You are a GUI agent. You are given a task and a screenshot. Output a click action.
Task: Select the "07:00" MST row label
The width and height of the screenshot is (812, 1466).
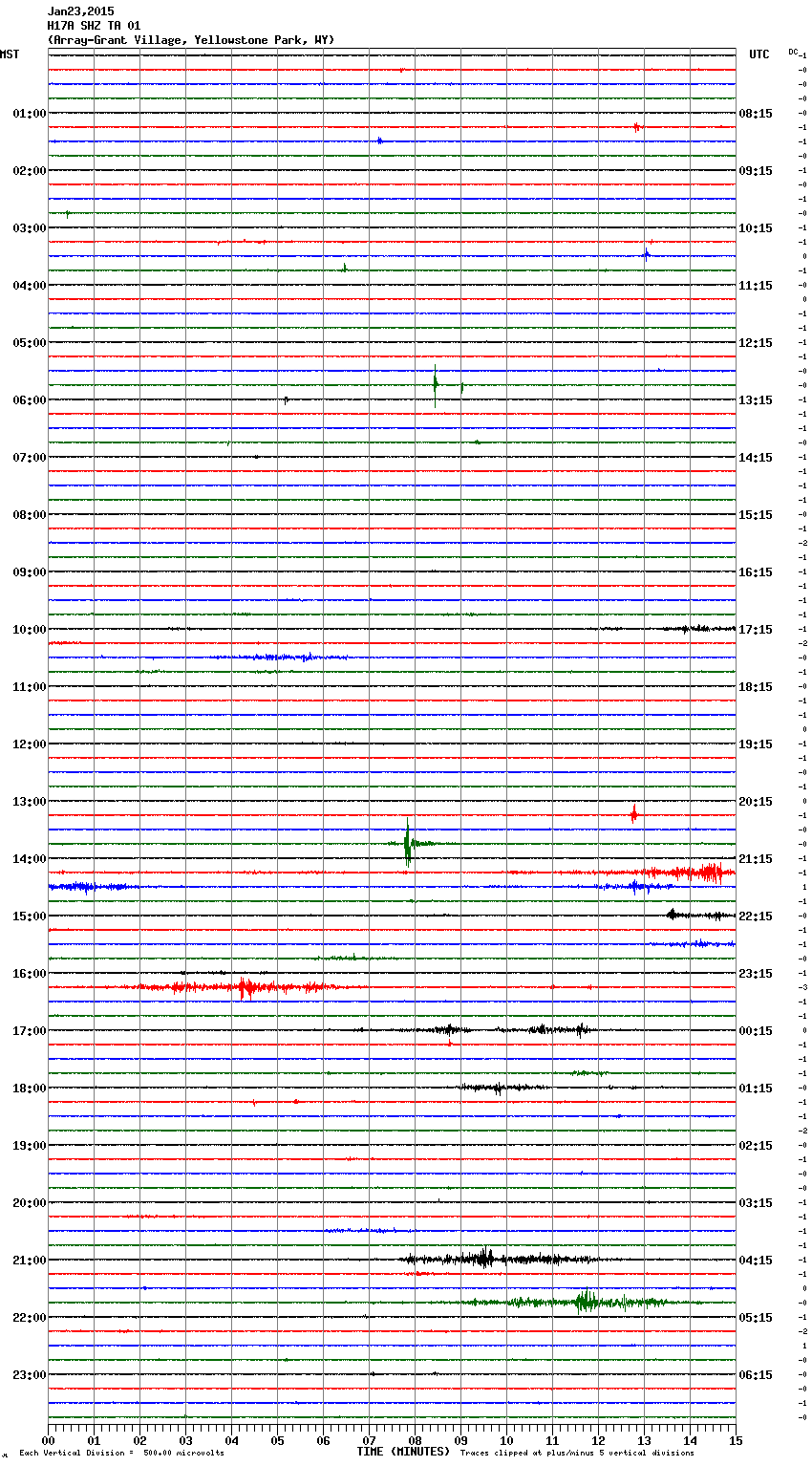30,458
